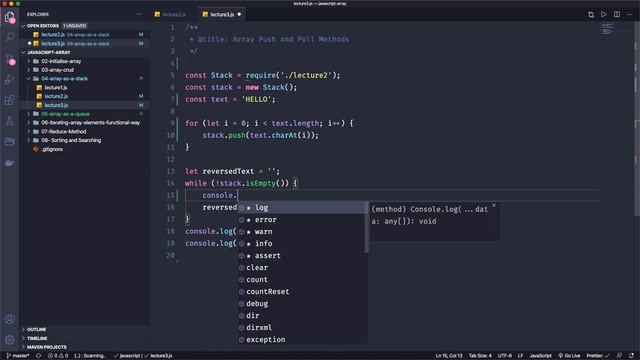
Task: Choose the exception autocomplete suggestion
Action: pos(302,340)
